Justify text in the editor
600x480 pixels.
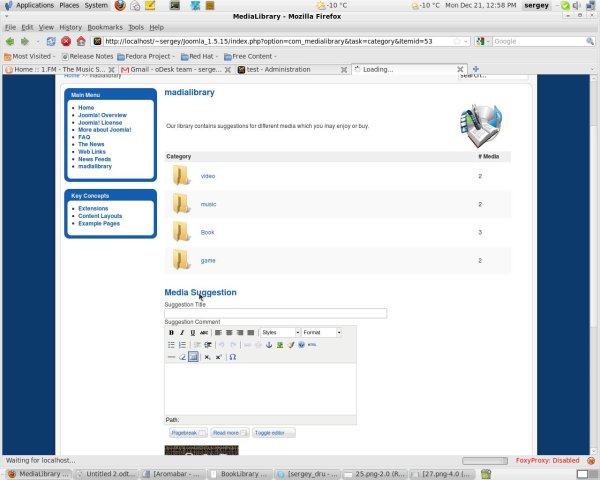click(251, 333)
